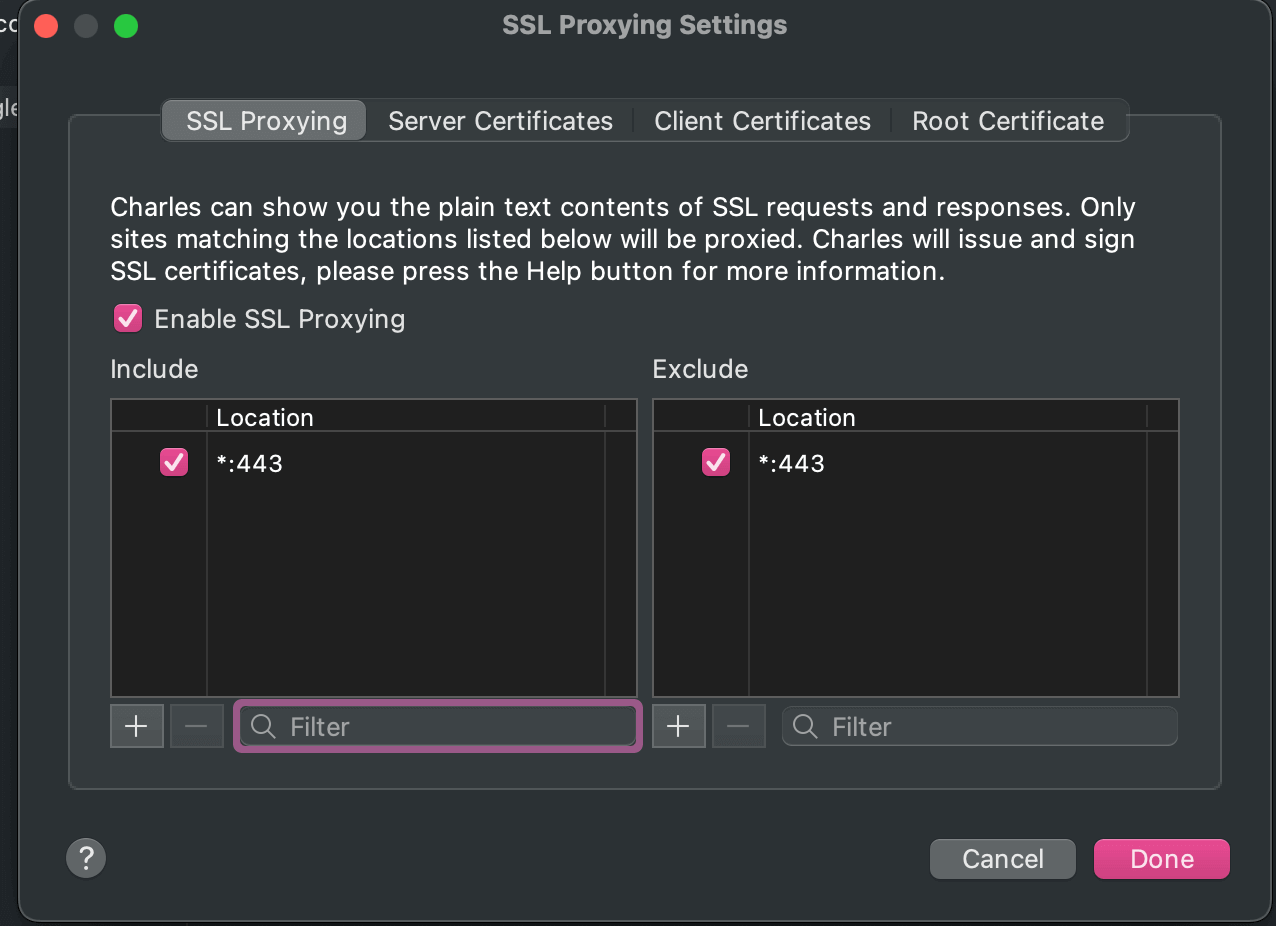1276x926 pixels.
Task: Sort Exclude list by Location header
Action: (948, 417)
